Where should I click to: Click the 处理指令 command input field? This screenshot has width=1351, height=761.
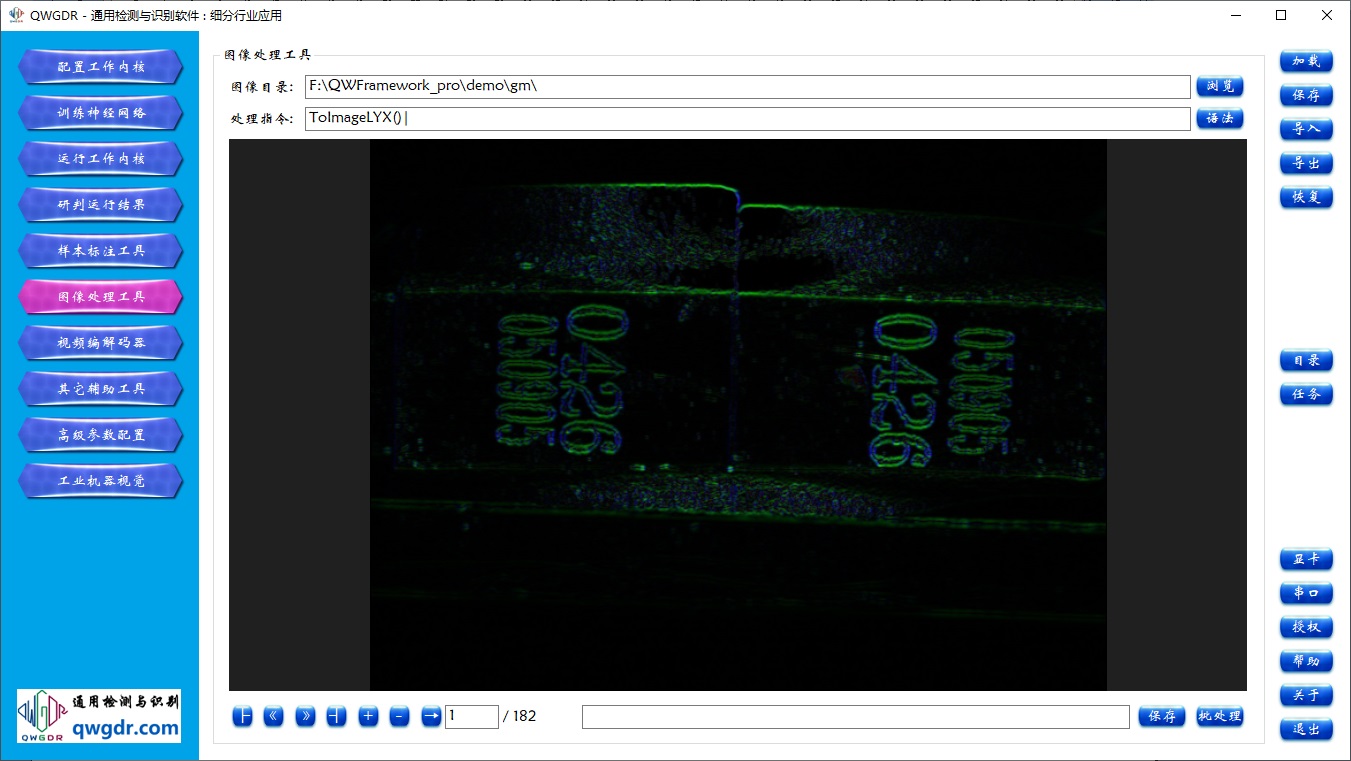[x=747, y=118]
